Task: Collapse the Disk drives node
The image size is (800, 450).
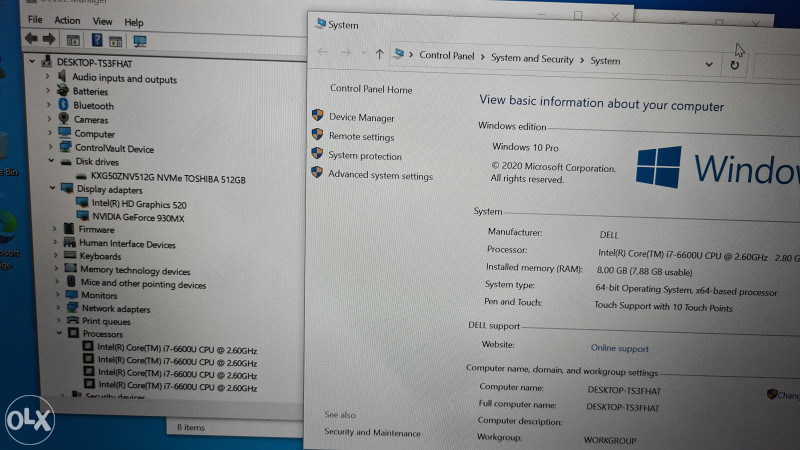Action: click(51, 161)
